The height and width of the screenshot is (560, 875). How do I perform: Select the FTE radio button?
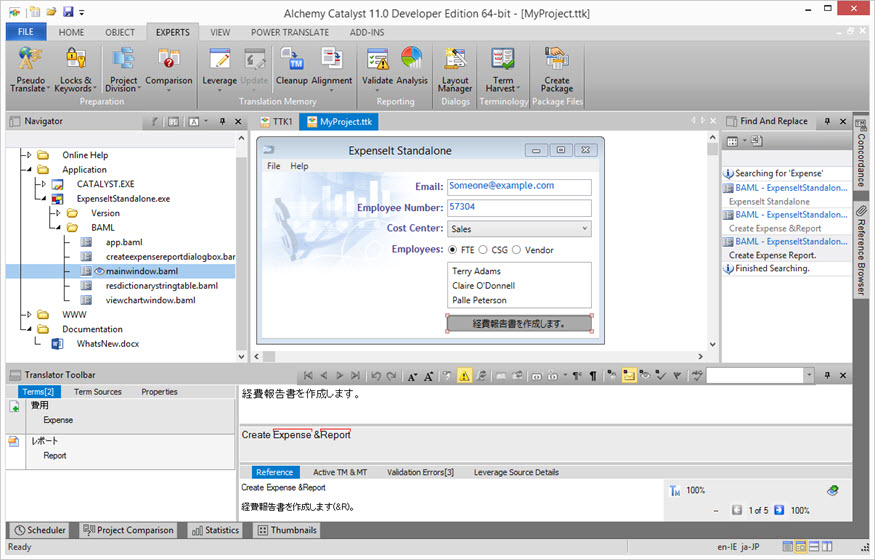(x=452, y=250)
